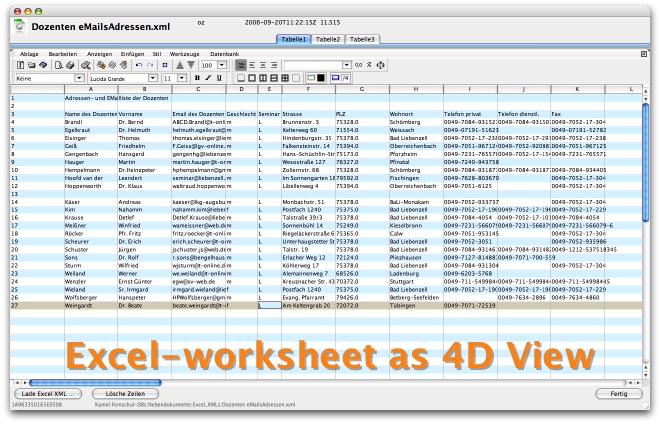Toggle underline formatting
660x424 pixels.
pos(219,78)
